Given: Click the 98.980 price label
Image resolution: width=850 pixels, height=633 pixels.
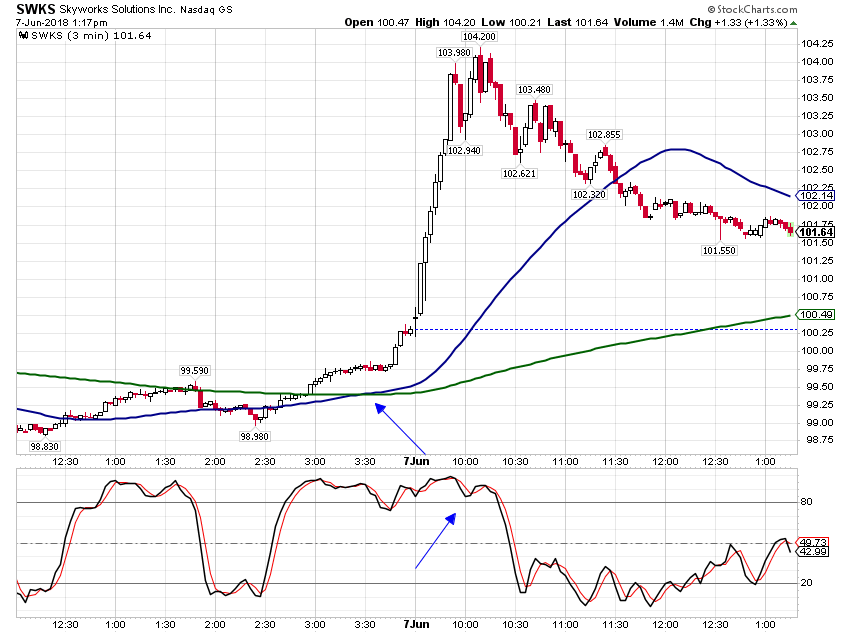Looking at the screenshot, I should 254,436.
